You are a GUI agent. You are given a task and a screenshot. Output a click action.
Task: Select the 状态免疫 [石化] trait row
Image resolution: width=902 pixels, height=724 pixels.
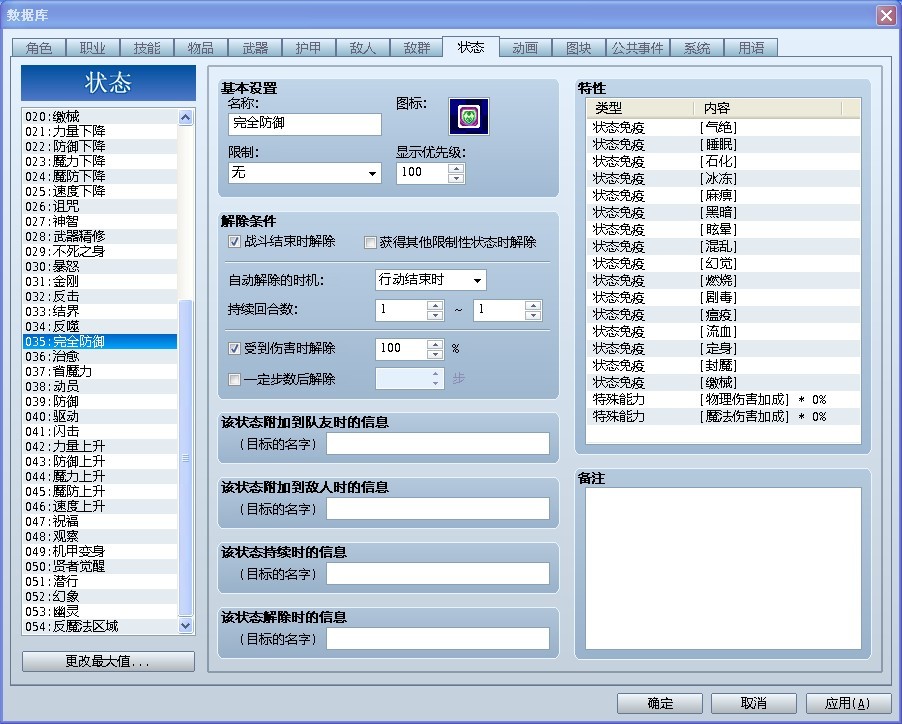tap(723, 162)
